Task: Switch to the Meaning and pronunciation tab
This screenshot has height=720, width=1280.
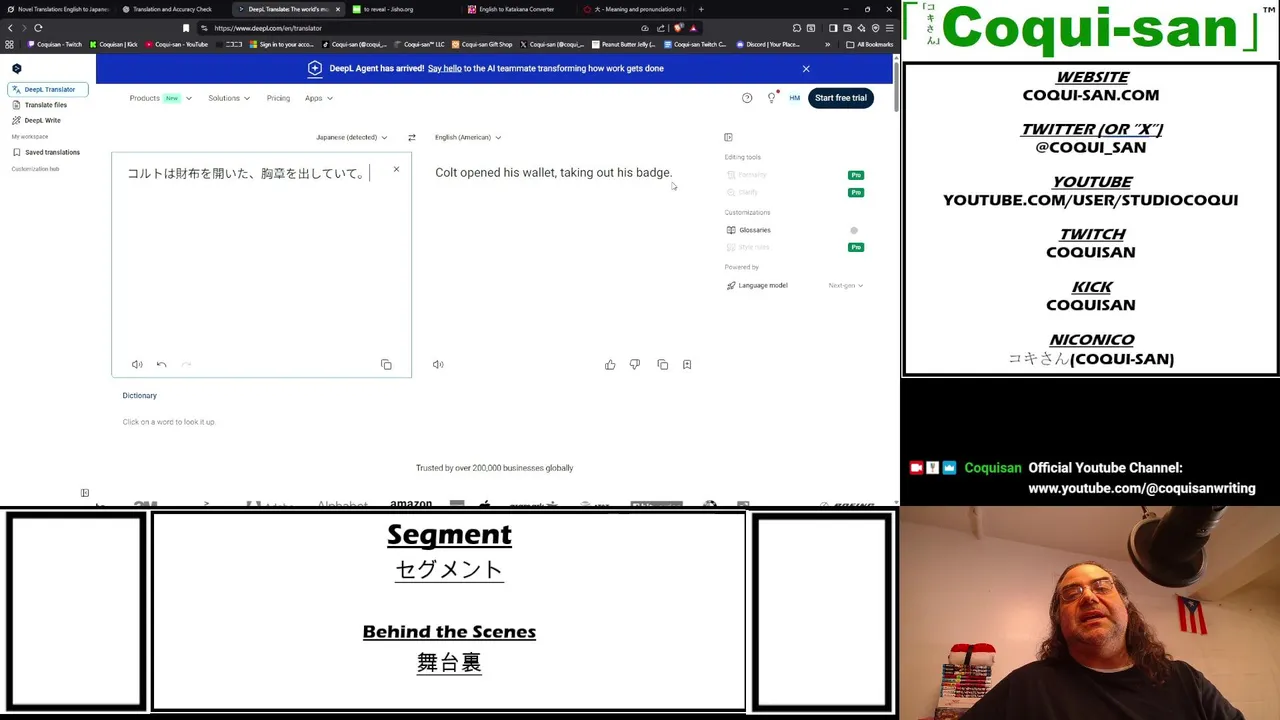Action: point(633,9)
